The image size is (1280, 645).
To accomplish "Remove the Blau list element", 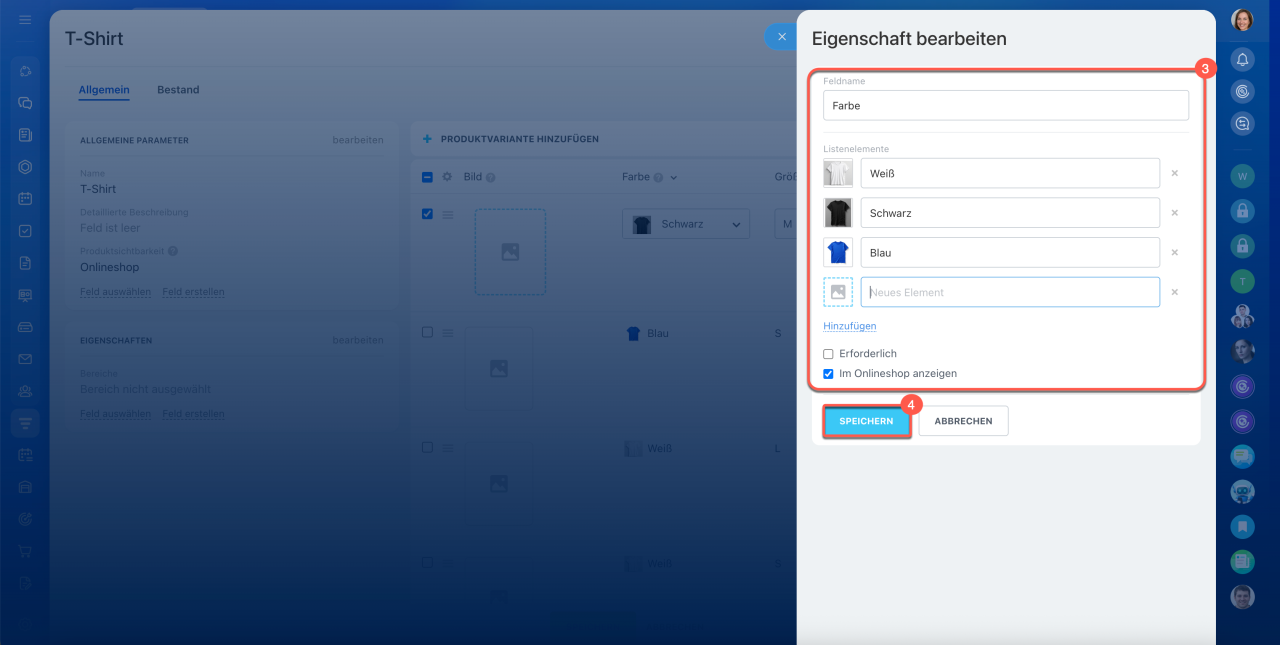I will (x=1175, y=253).
